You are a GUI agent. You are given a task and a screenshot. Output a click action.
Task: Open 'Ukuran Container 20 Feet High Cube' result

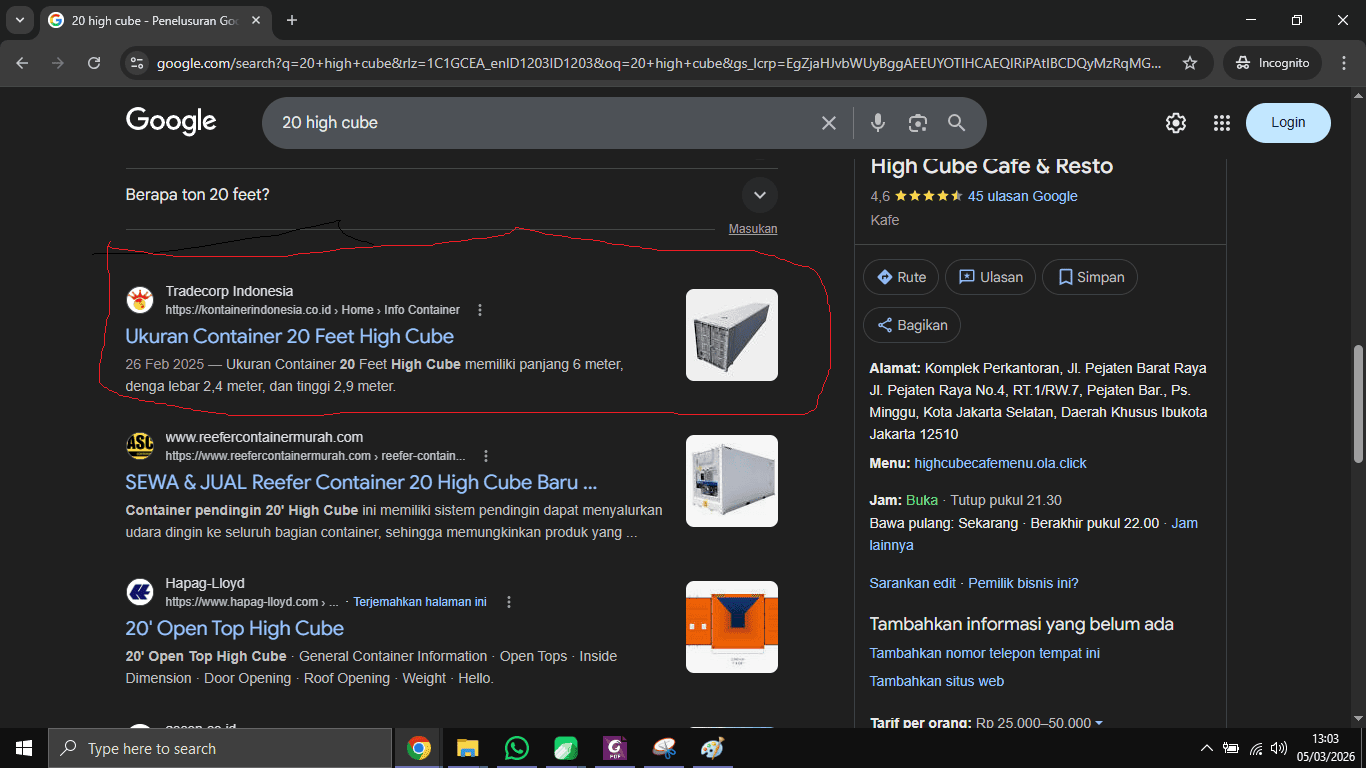coord(289,336)
